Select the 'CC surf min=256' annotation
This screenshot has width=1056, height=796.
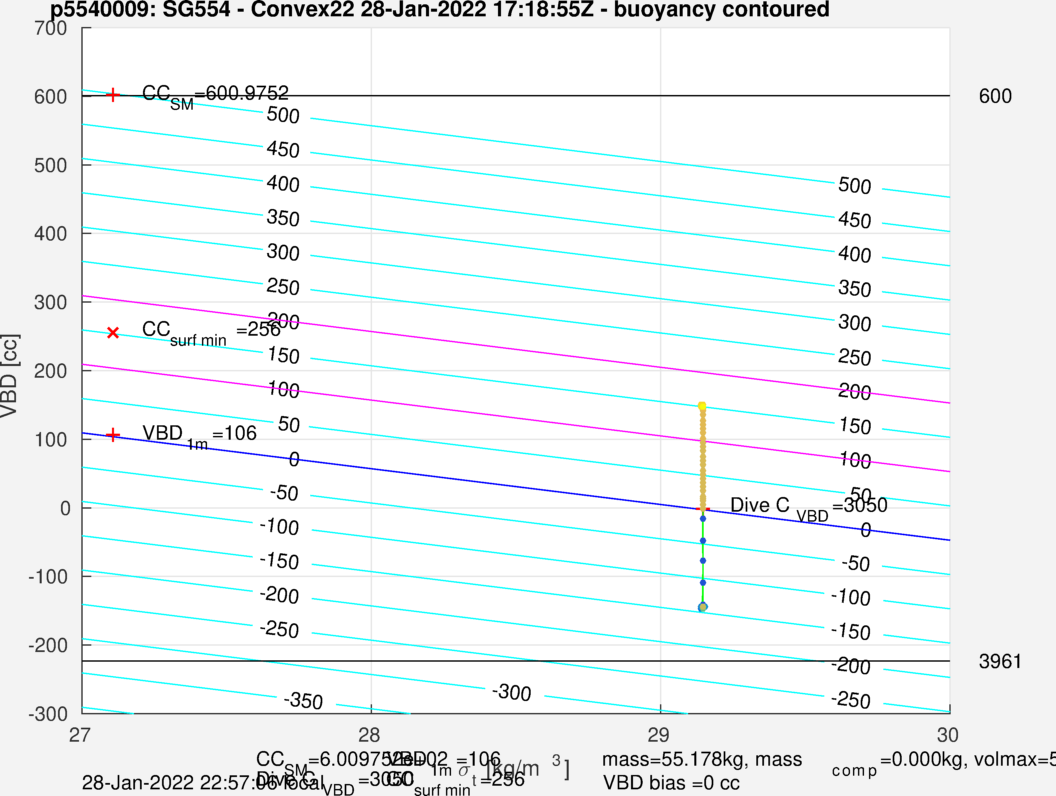coord(211,333)
